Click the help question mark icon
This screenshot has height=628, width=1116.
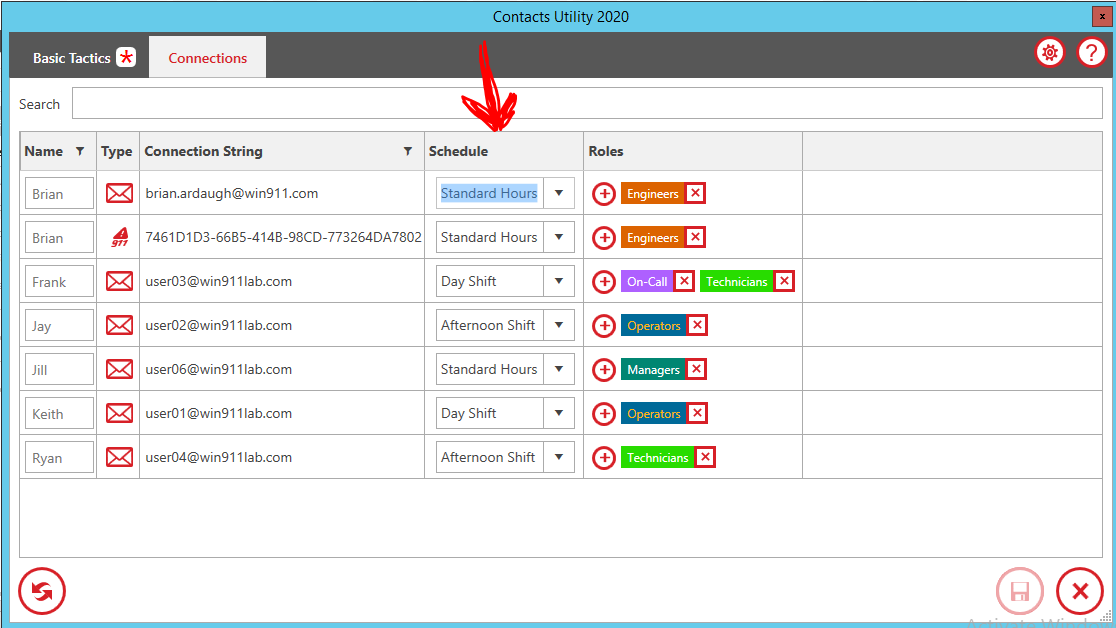click(x=1091, y=53)
